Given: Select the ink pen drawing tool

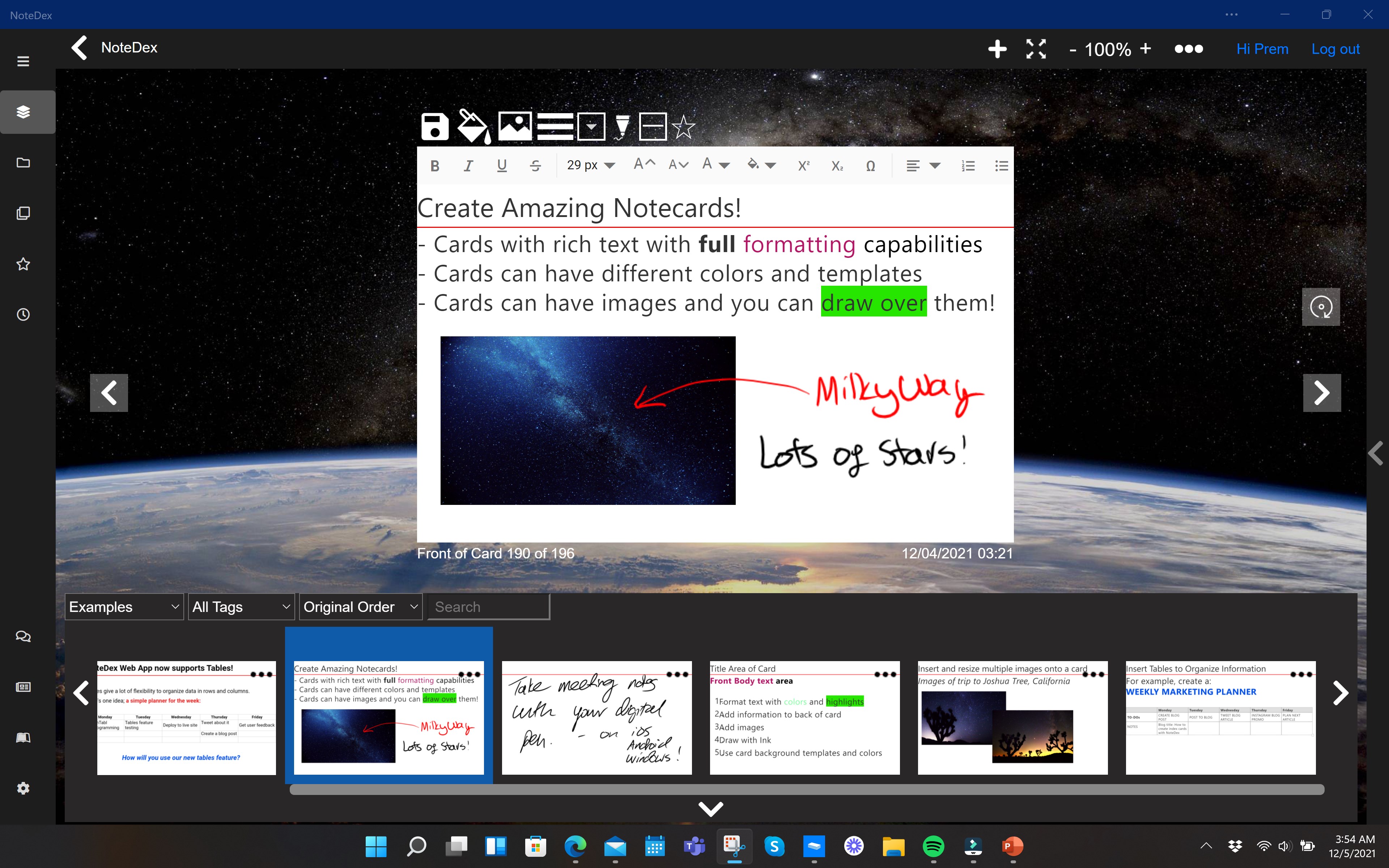Looking at the screenshot, I should point(621,126).
